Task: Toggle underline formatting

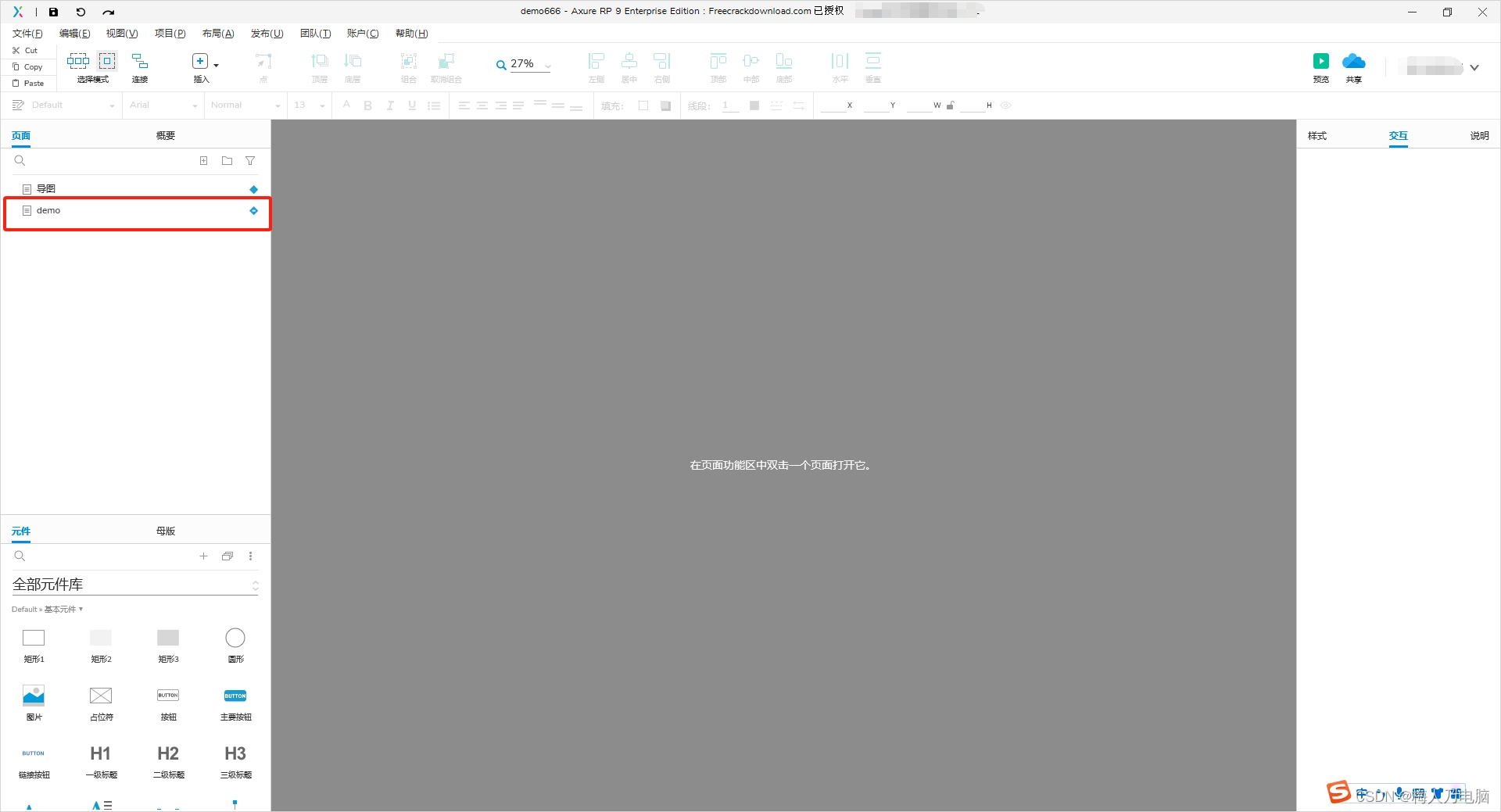Action: point(412,106)
